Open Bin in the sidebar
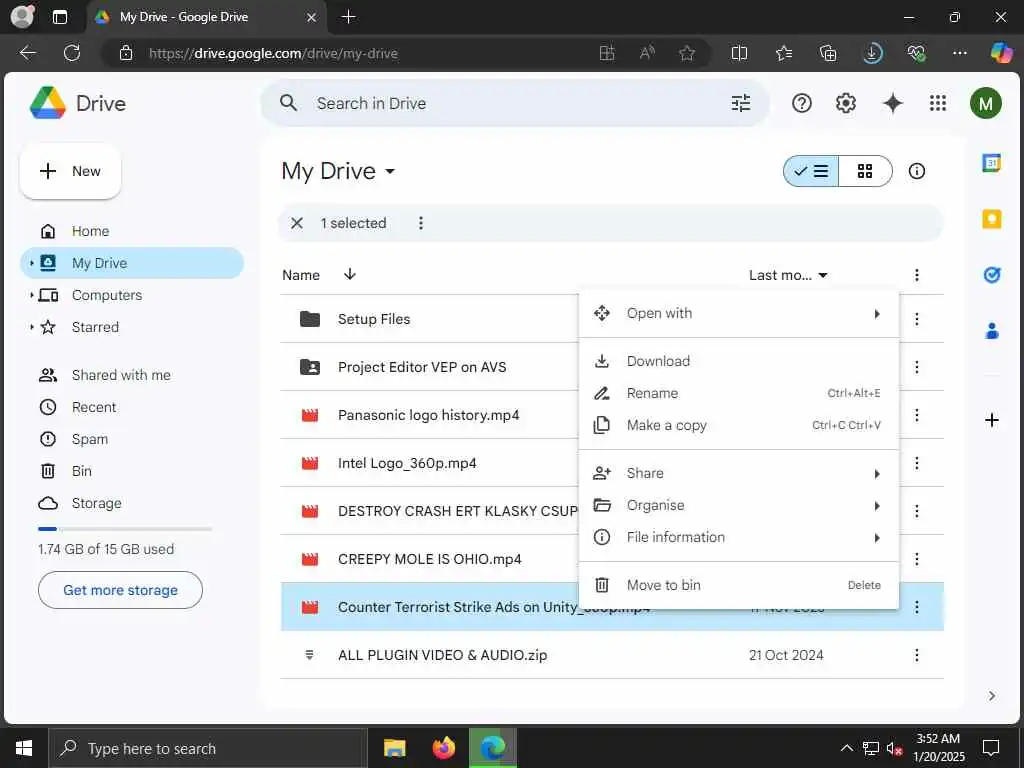Screen dimensions: 1024x768 click(x=131, y=471)
